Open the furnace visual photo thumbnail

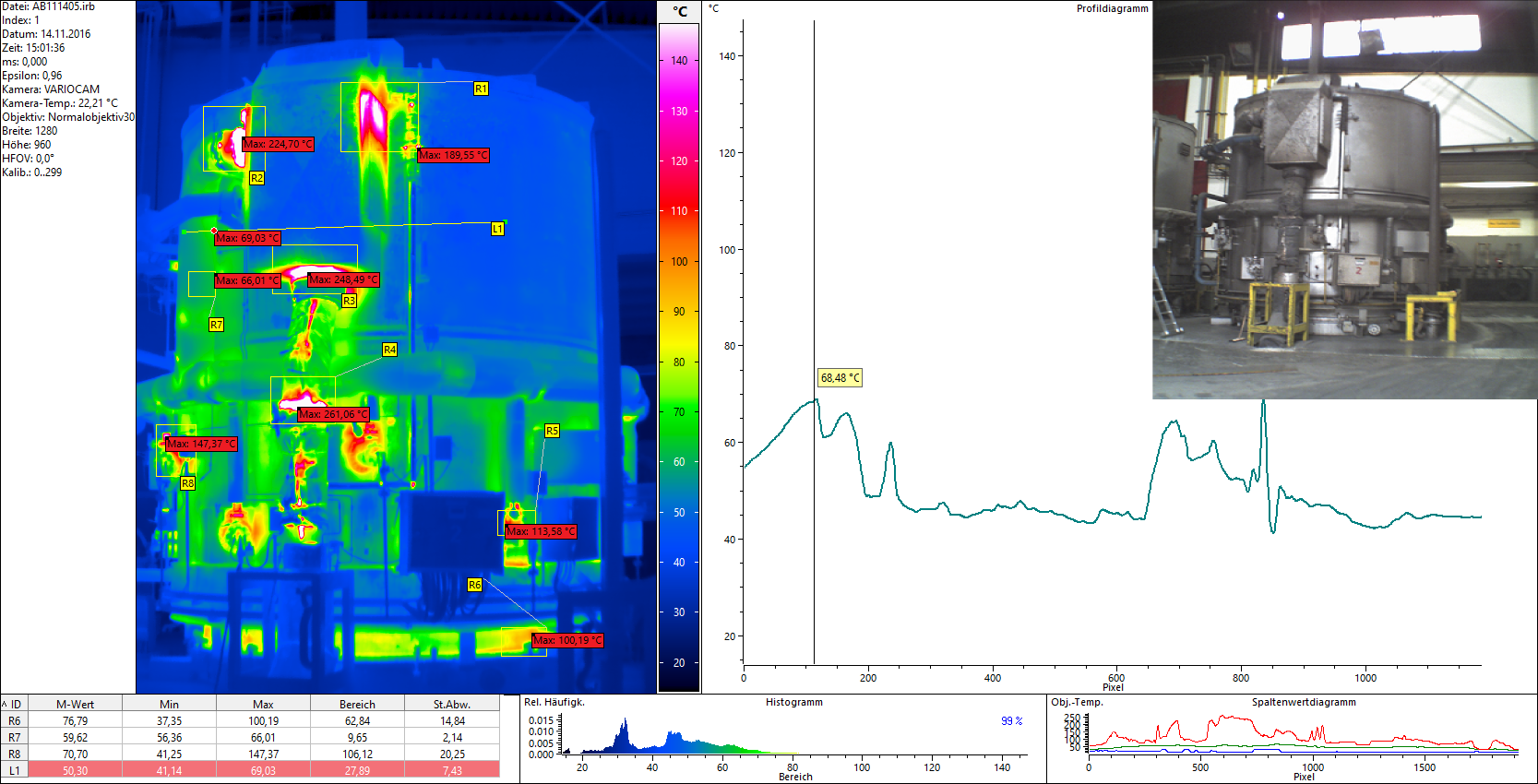pyautogui.click(x=1344, y=200)
